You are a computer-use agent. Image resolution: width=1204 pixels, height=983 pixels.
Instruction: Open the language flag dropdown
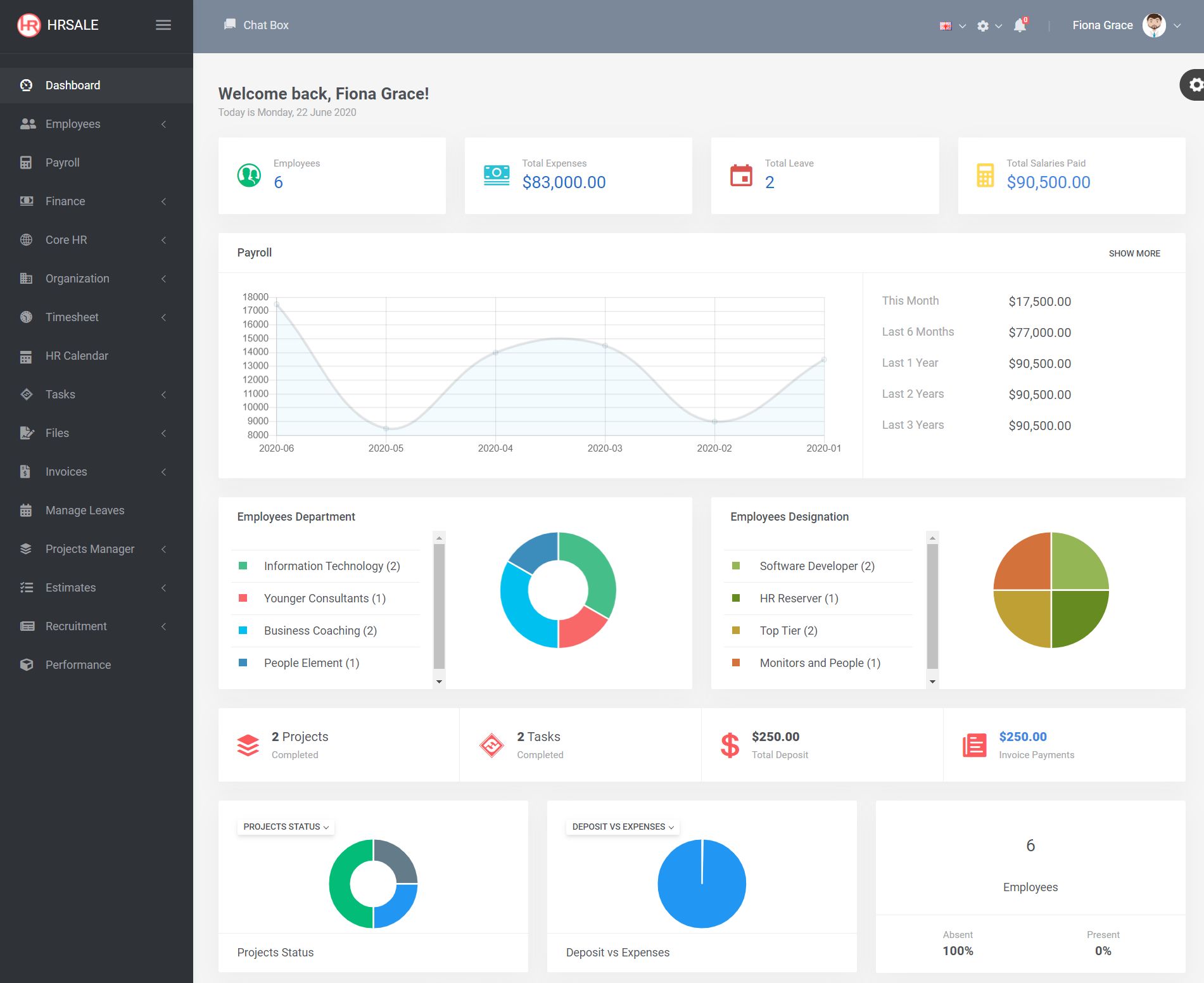tap(953, 26)
